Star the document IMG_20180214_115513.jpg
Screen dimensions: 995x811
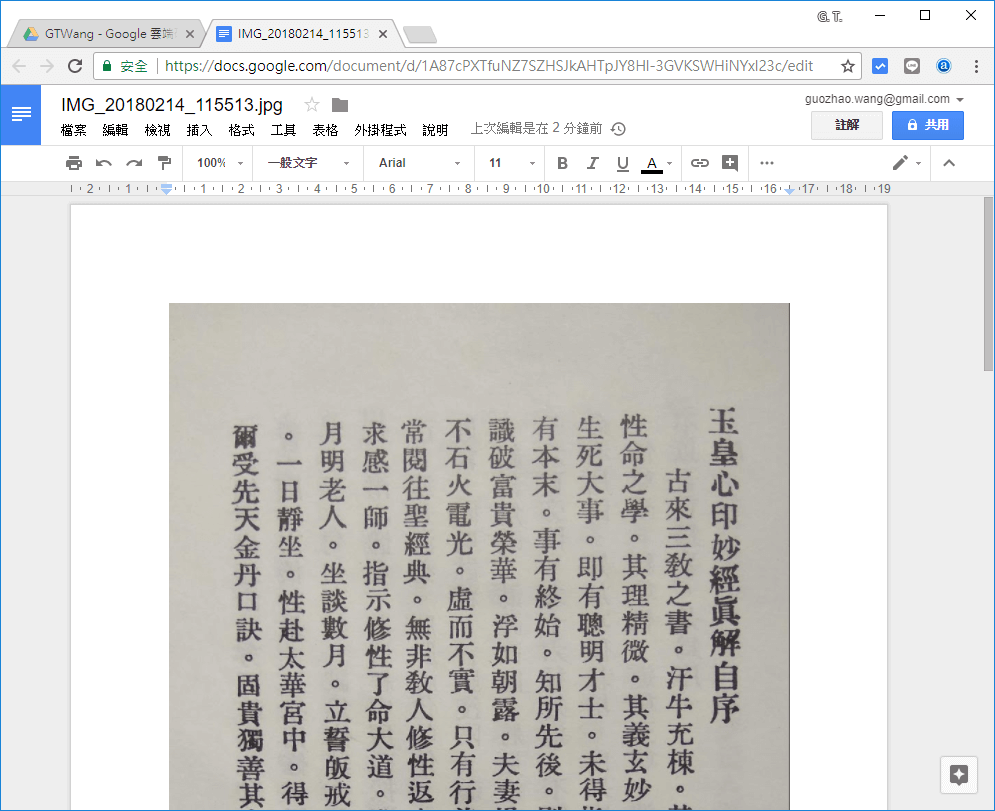tap(311, 104)
